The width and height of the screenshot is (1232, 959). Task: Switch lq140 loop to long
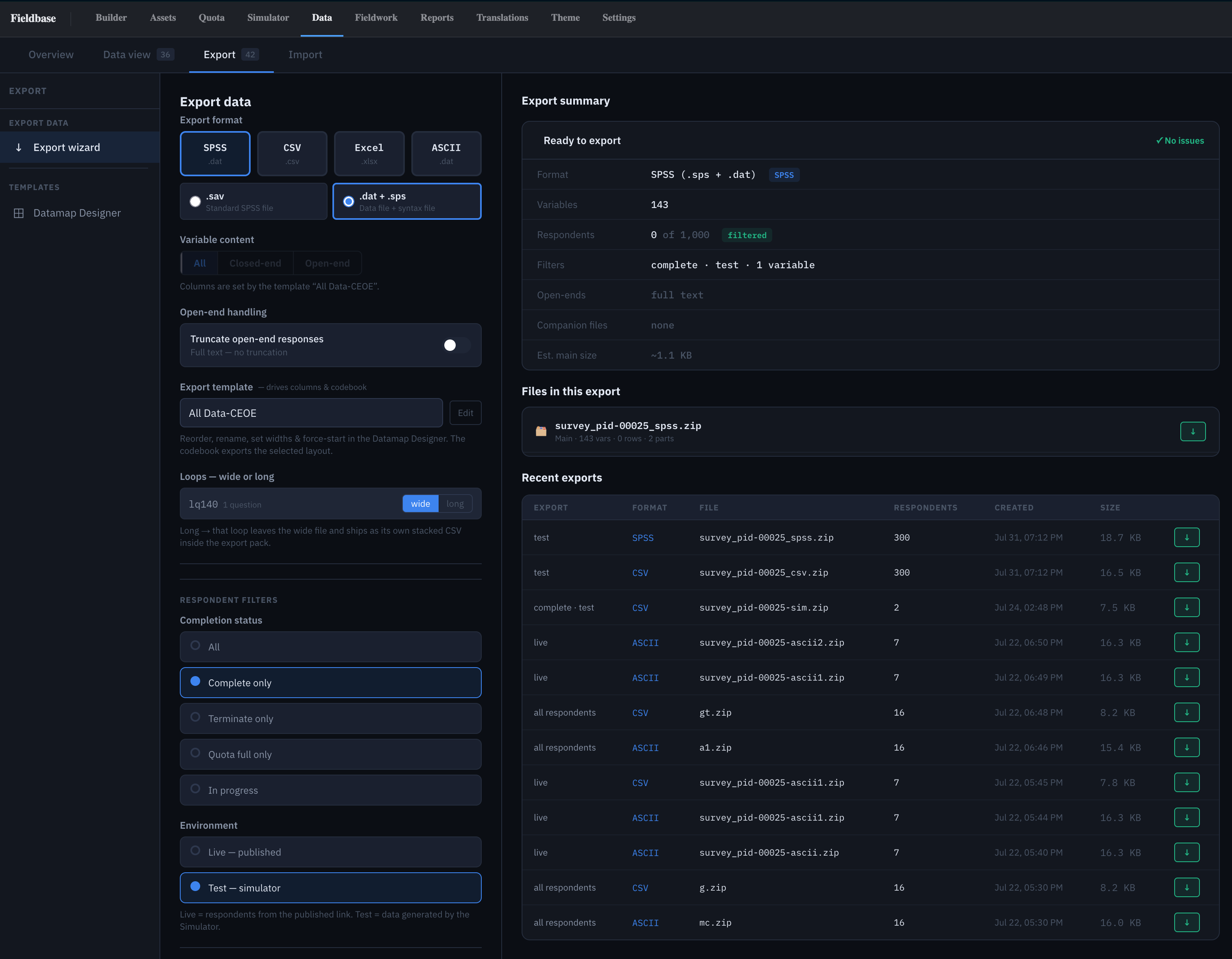(x=454, y=504)
